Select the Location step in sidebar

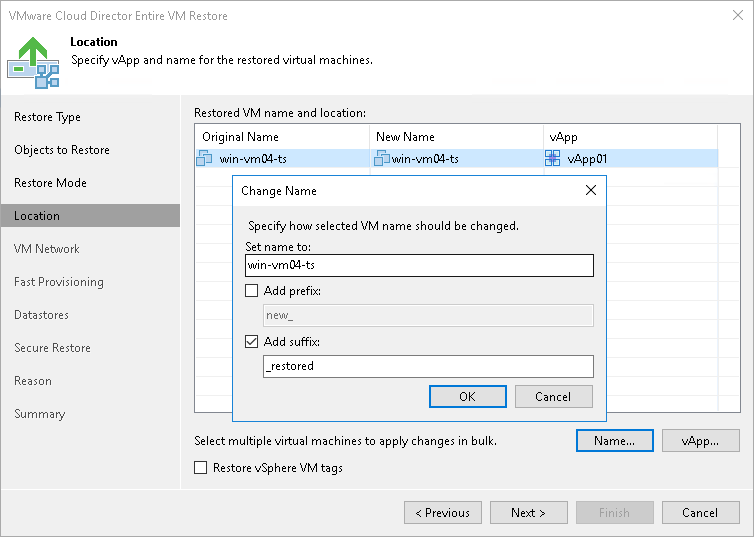click(90, 215)
